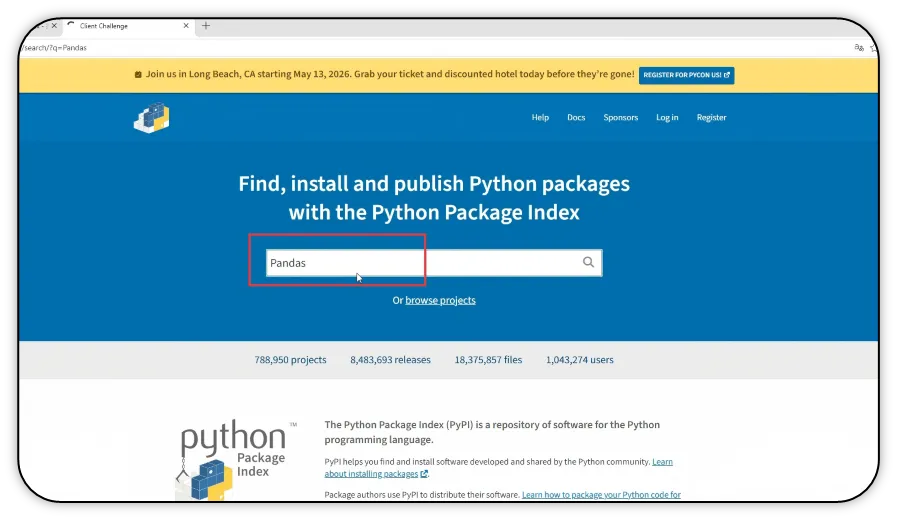Click the 8,483,693 releases statistic
The width and height of the screenshot is (897, 520).
[390, 360]
